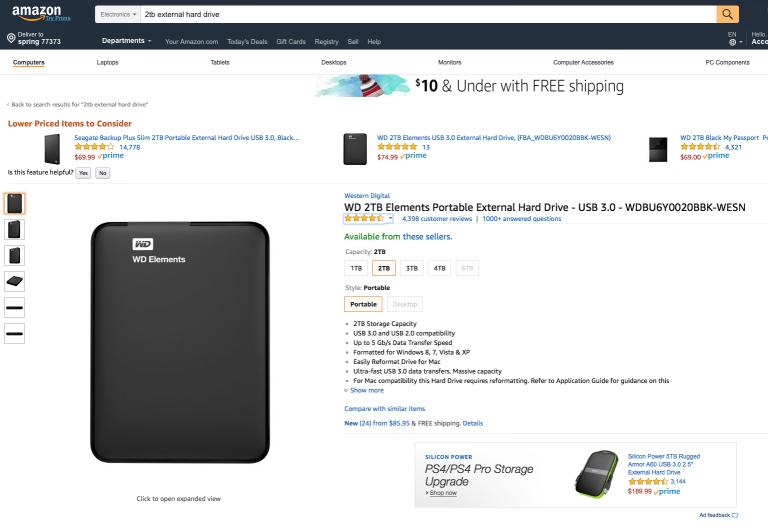This screenshot has height=528, width=768.
Task: Open the Laptops category tab
Action: tap(108, 62)
